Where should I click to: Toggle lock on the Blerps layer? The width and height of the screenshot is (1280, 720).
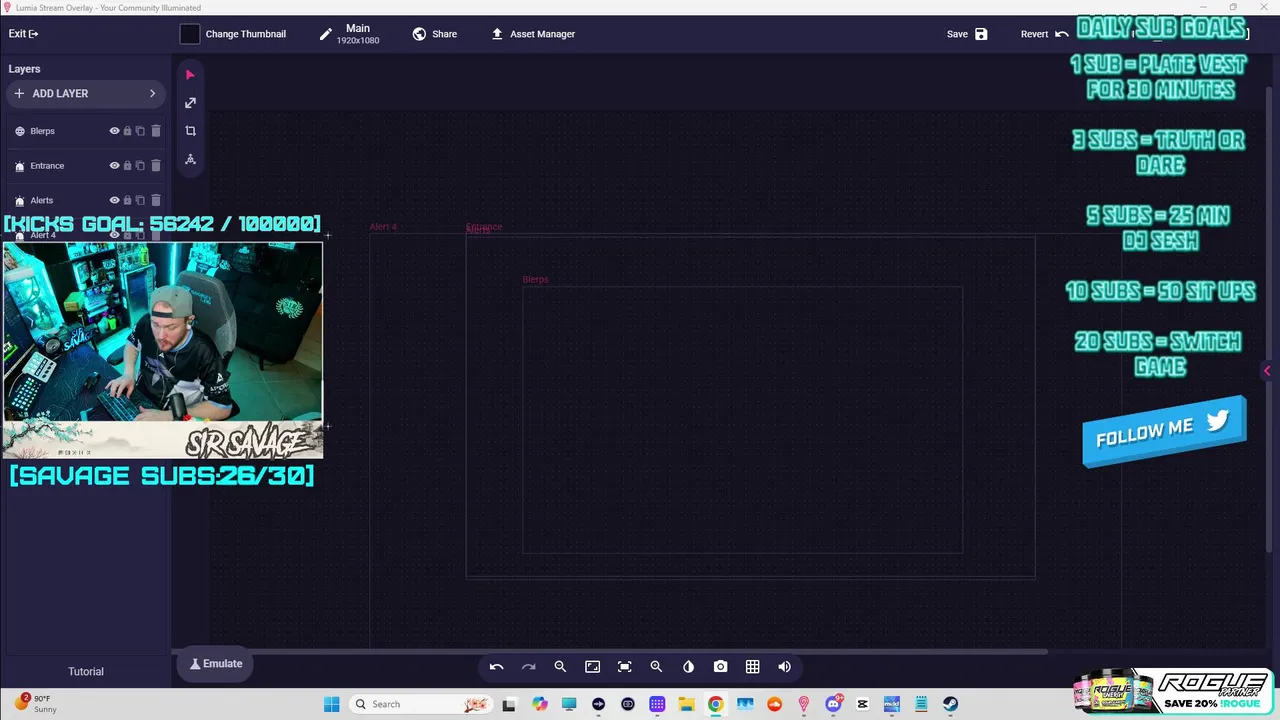pyautogui.click(x=127, y=131)
